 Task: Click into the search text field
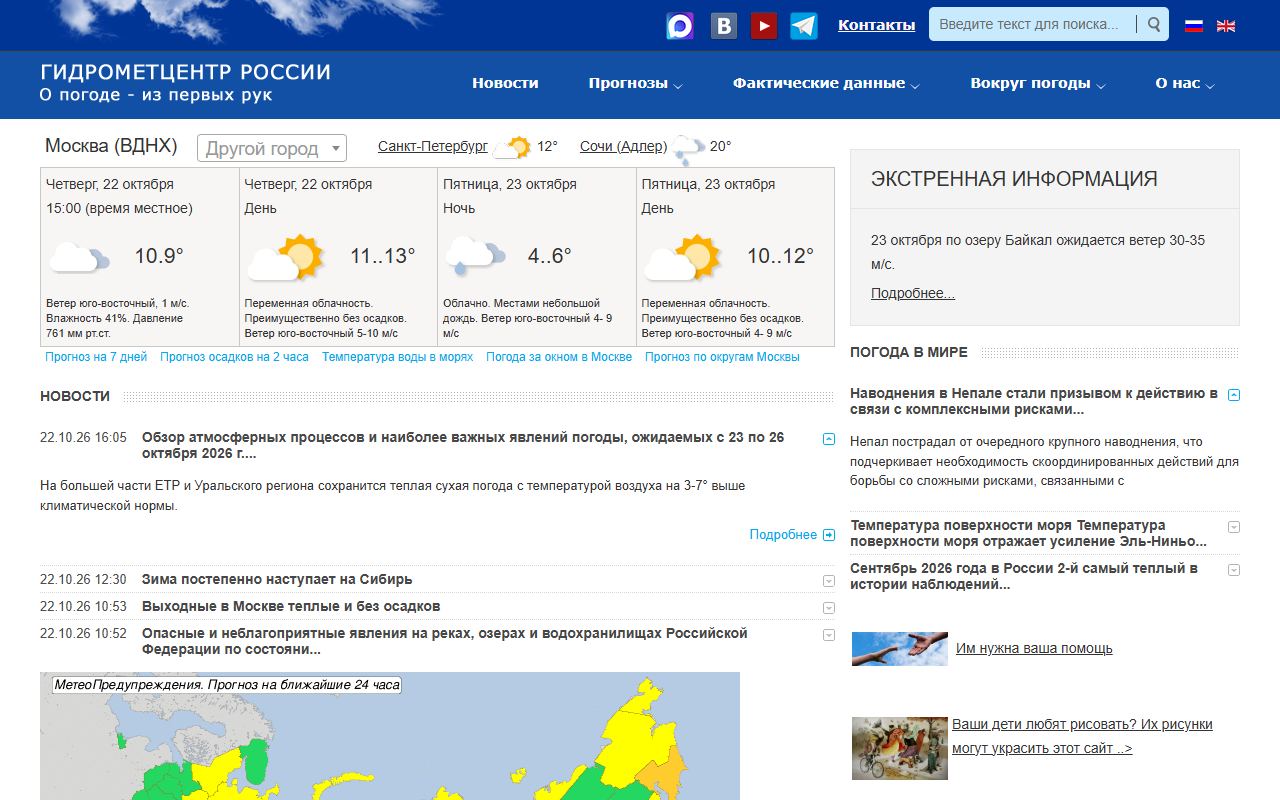pyautogui.click(x=1032, y=24)
